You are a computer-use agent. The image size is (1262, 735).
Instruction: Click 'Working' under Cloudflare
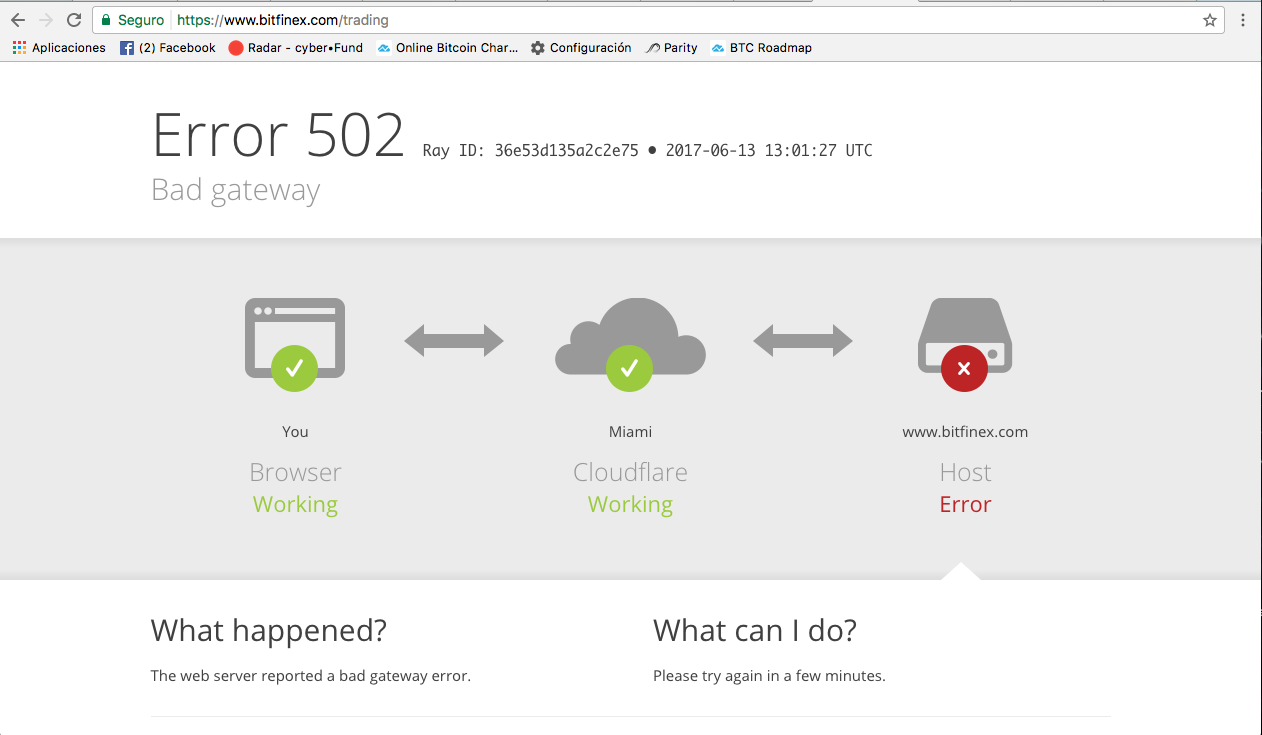click(630, 505)
